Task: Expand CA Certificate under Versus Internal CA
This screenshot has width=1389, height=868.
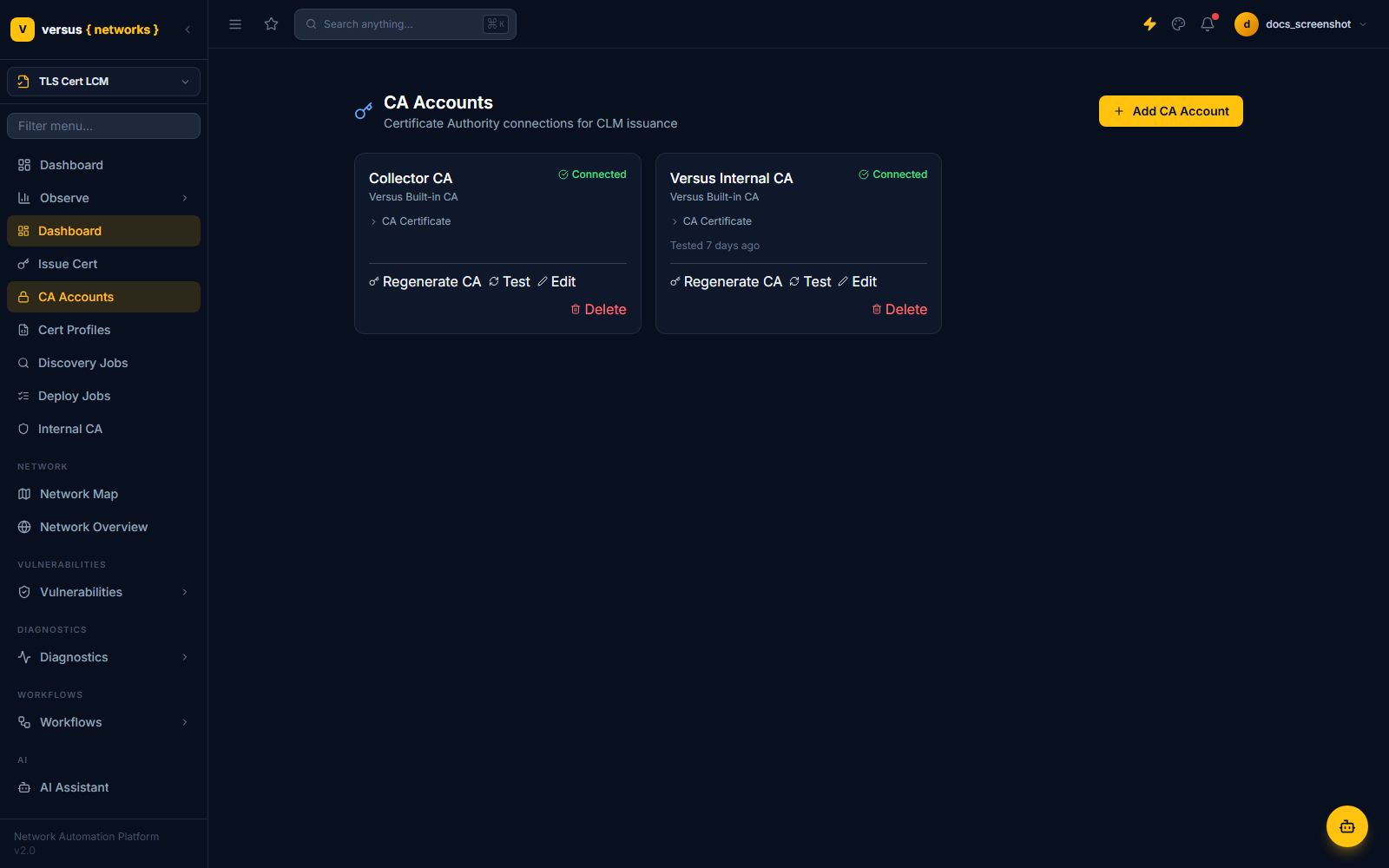Action: pyautogui.click(x=712, y=221)
